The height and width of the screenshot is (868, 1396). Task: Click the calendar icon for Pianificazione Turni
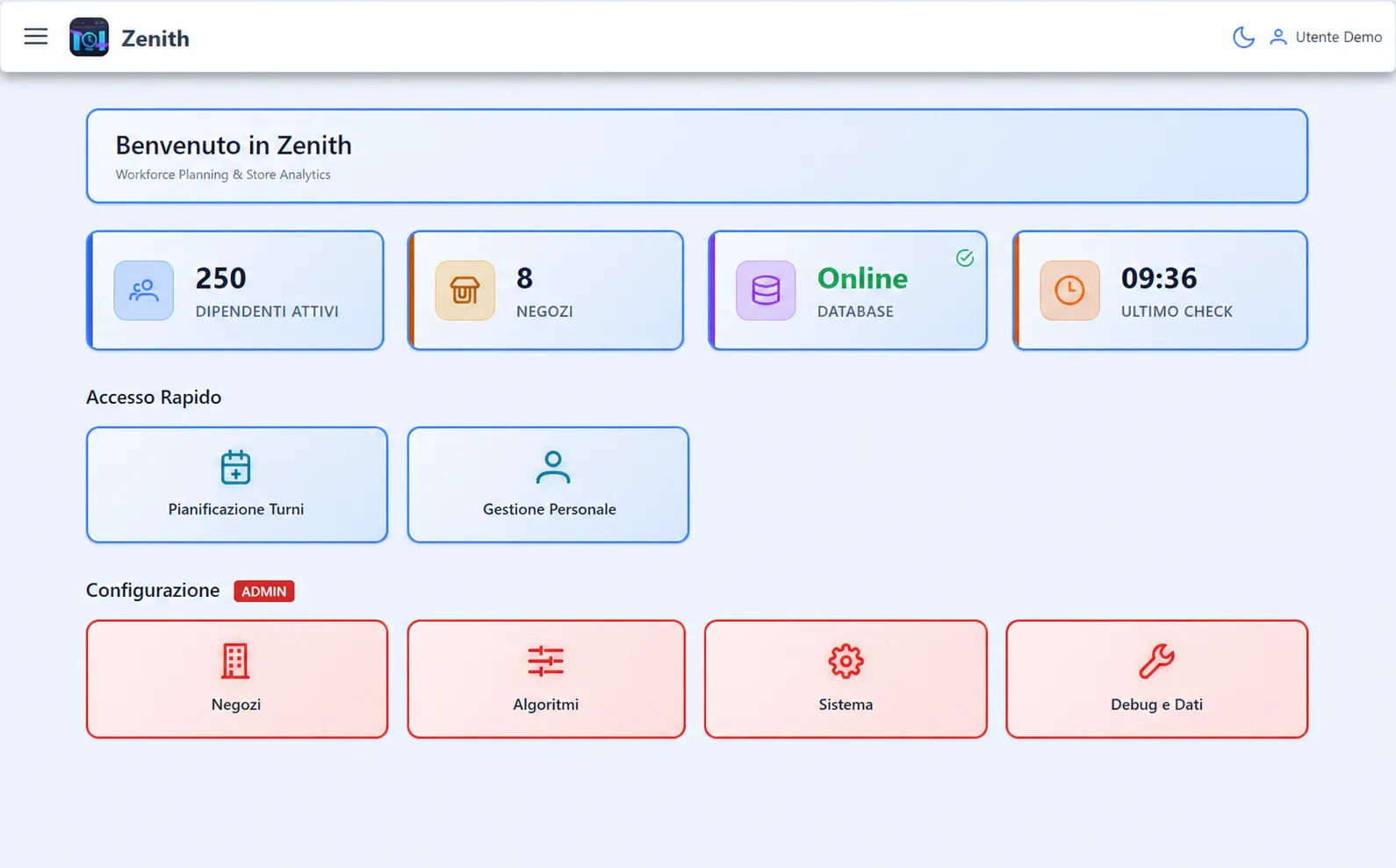(235, 468)
